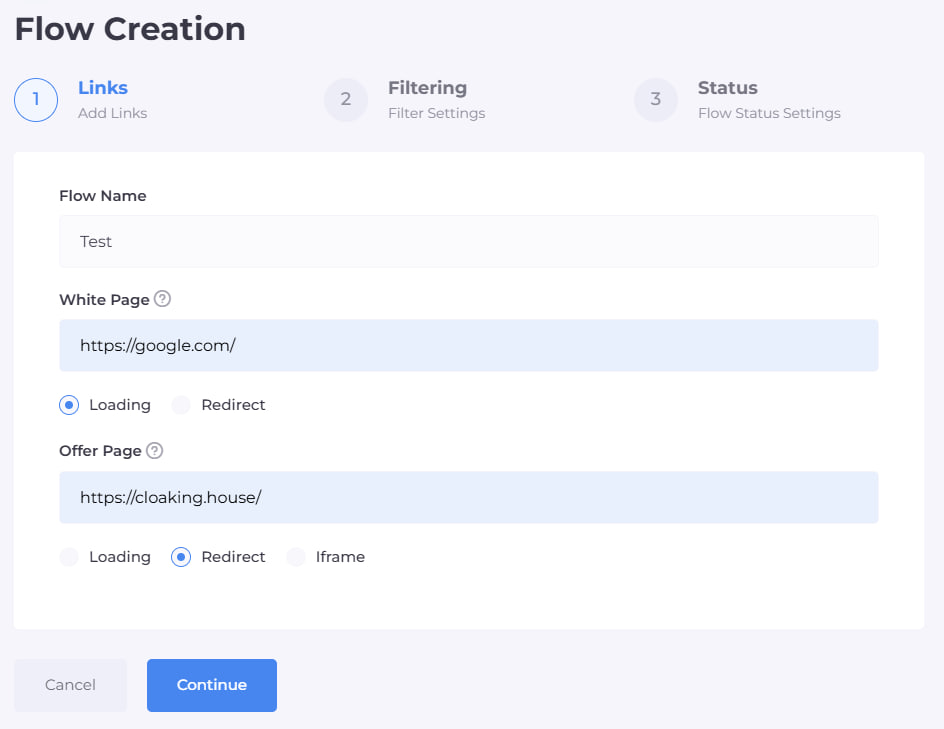This screenshot has height=729, width=944.
Task: Switch to the Filtering step title
Action: 427,88
